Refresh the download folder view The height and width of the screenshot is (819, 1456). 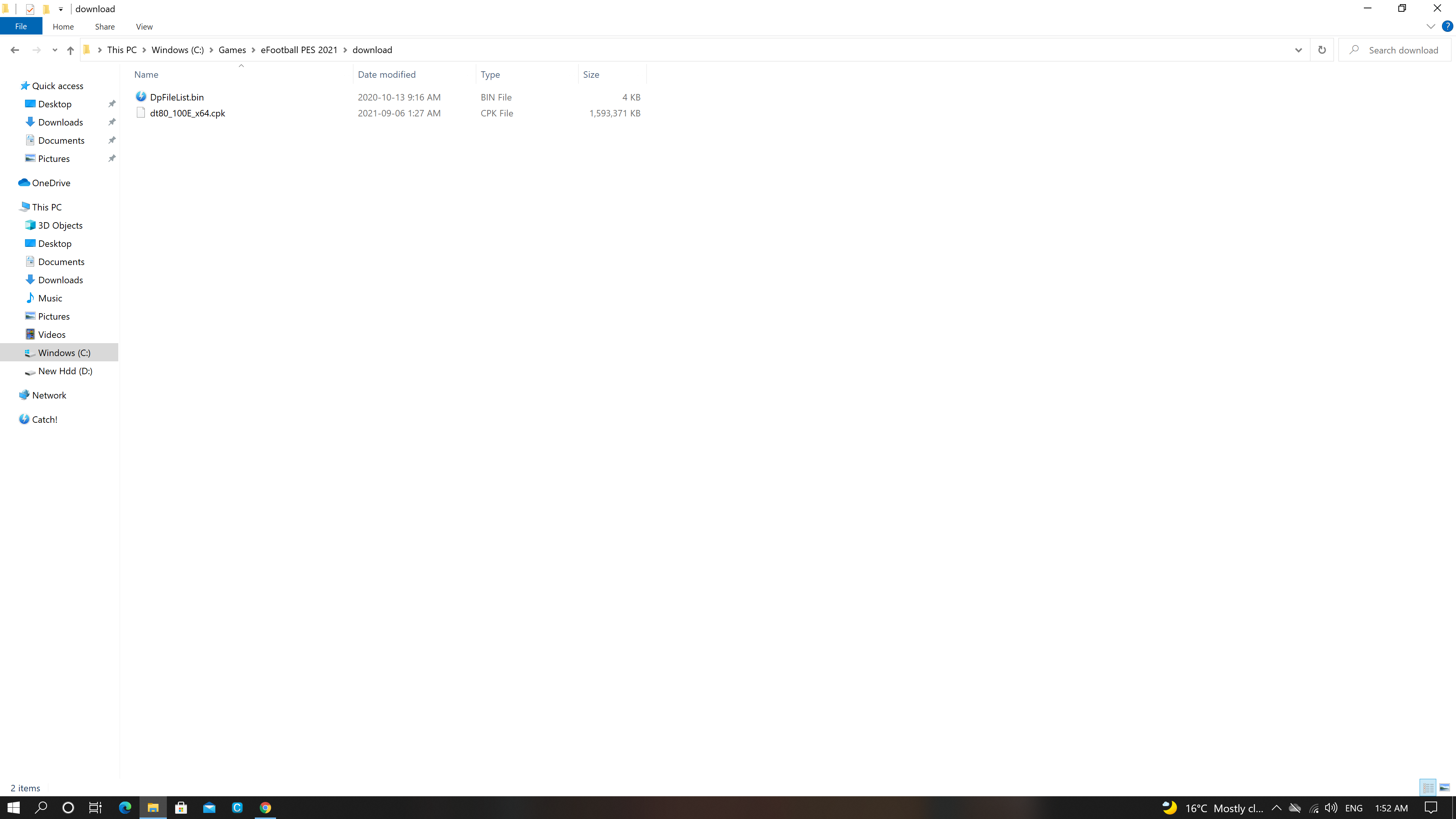(x=1321, y=50)
